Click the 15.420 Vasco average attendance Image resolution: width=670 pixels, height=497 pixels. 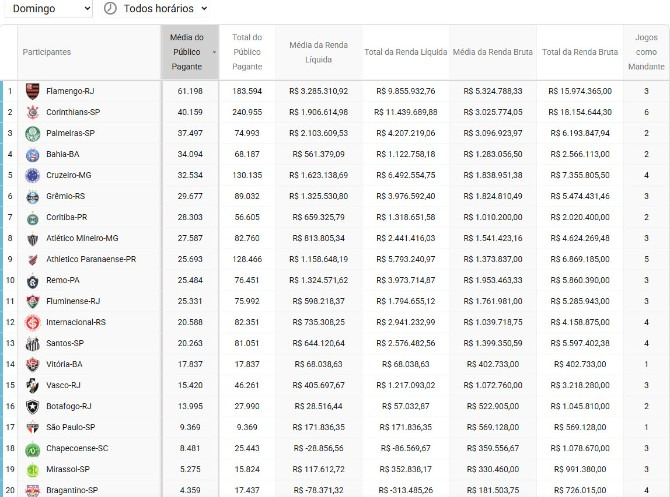pyautogui.click(x=190, y=385)
